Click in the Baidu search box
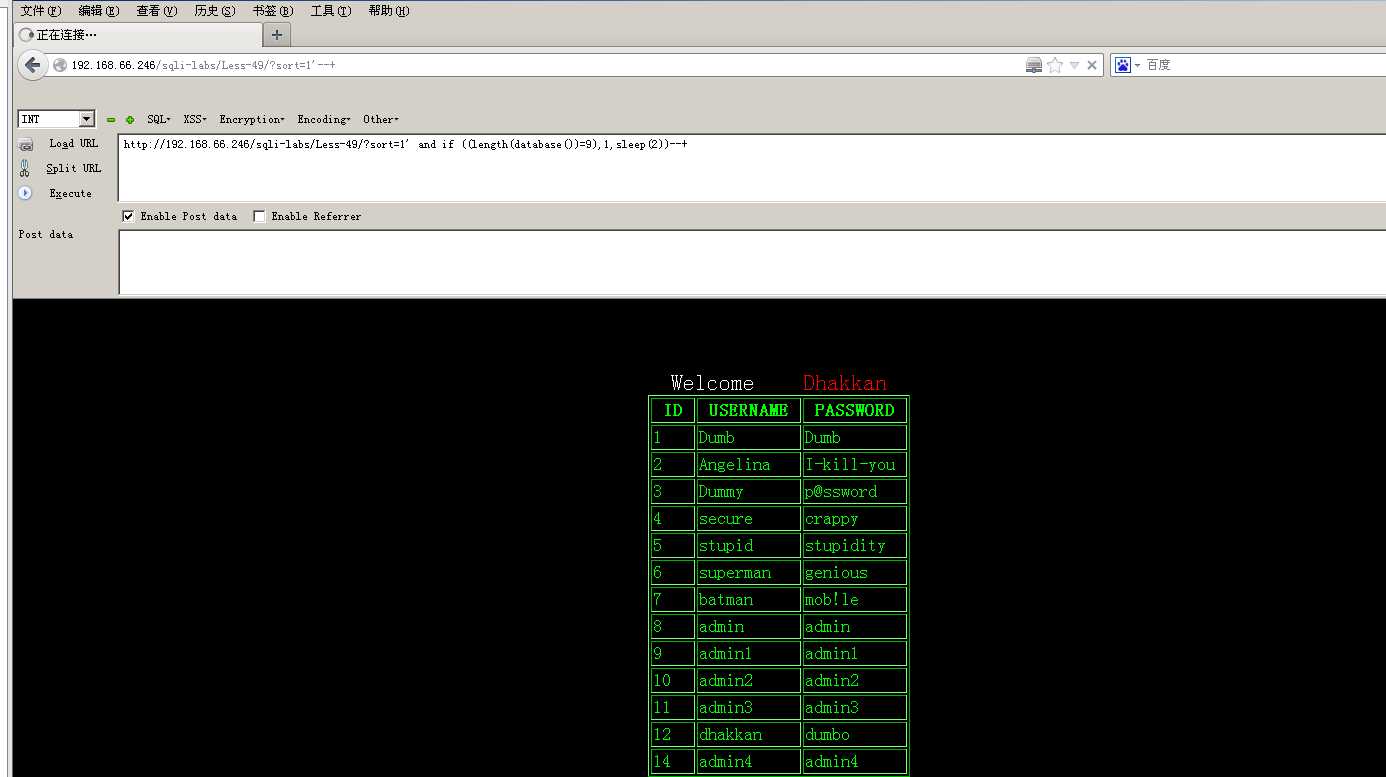This screenshot has width=1386, height=777. (x=1265, y=65)
